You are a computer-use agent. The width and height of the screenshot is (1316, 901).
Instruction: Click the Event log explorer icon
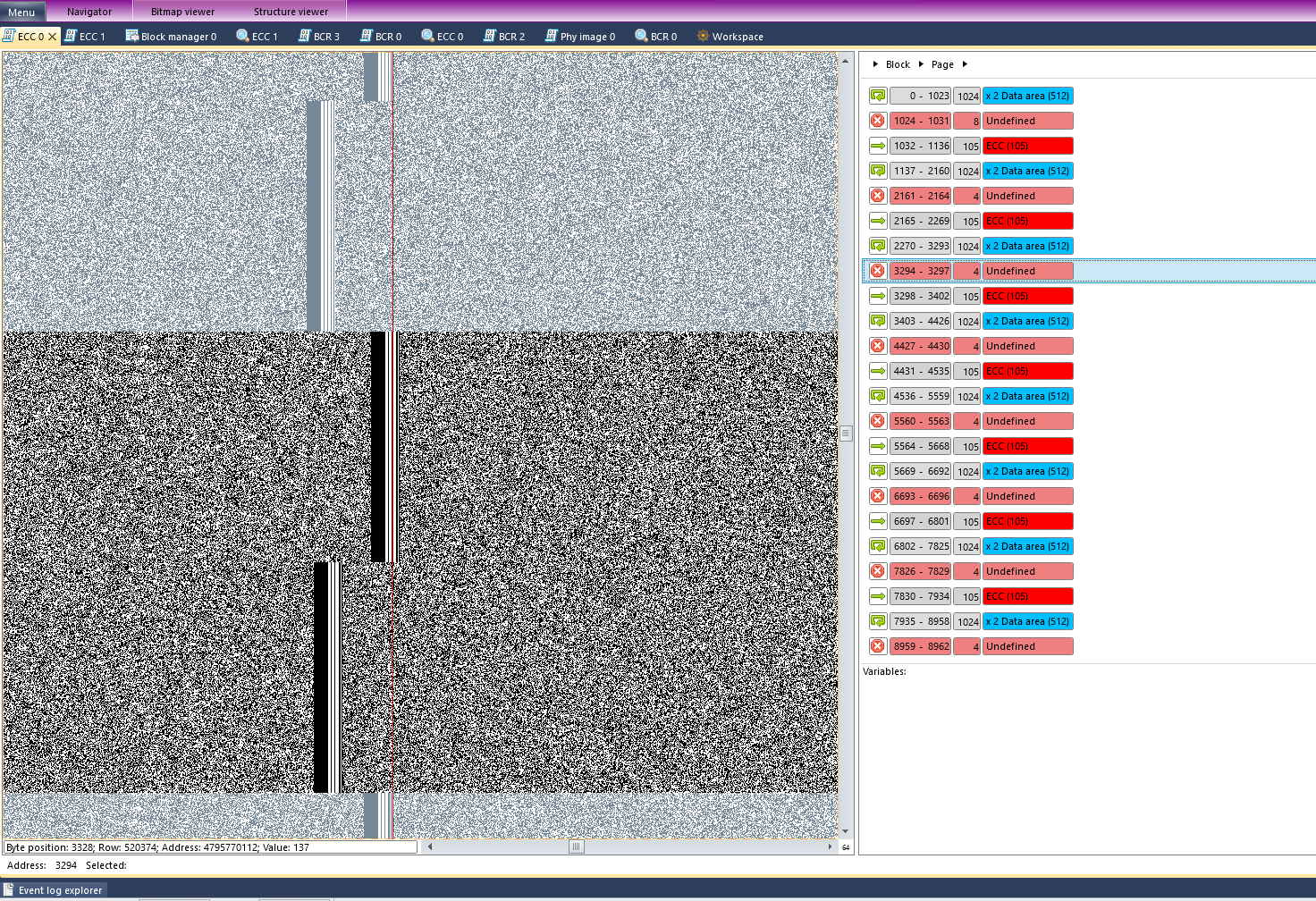[x=9, y=889]
